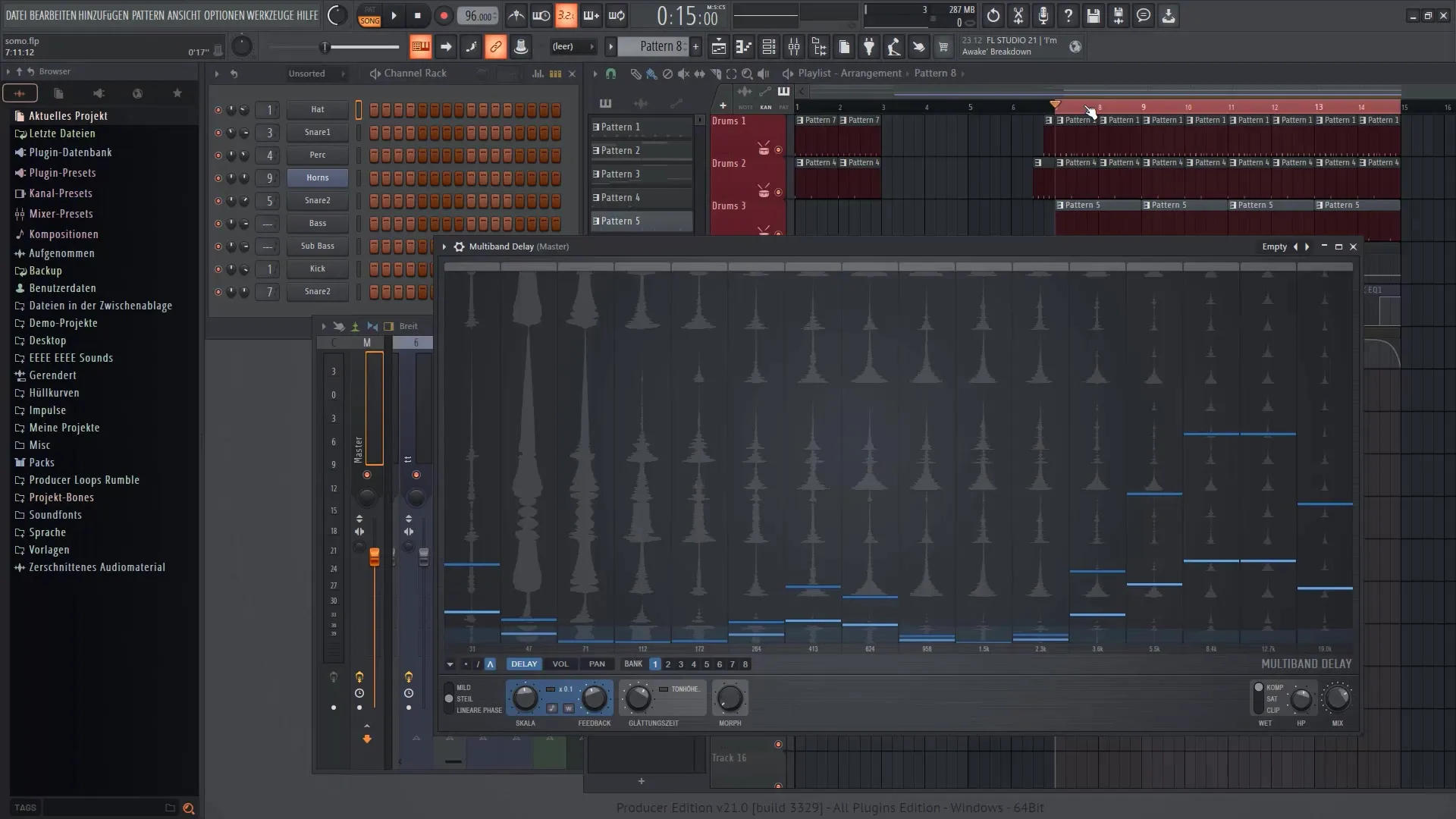Save project with the floppy icon

point(1093,15)
